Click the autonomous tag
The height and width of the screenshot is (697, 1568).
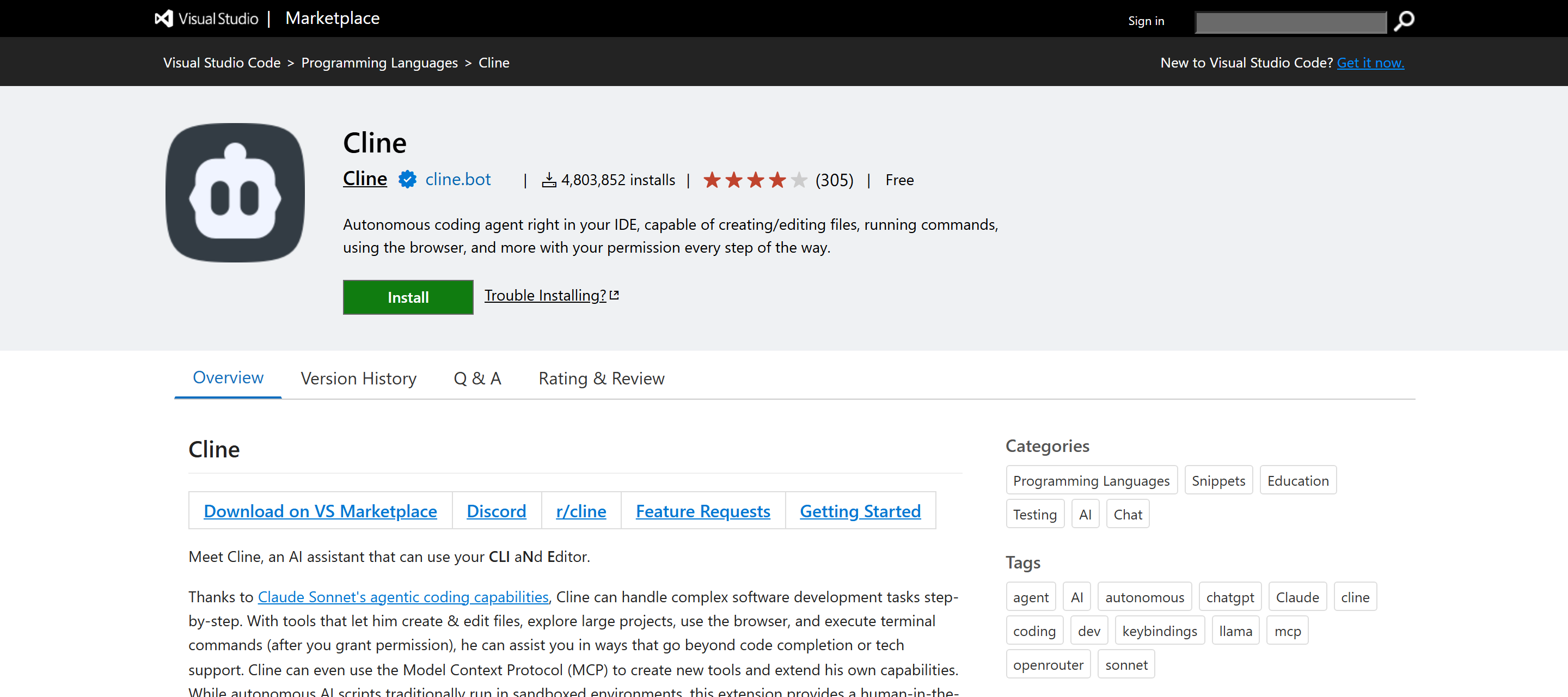click(1144, 597)
